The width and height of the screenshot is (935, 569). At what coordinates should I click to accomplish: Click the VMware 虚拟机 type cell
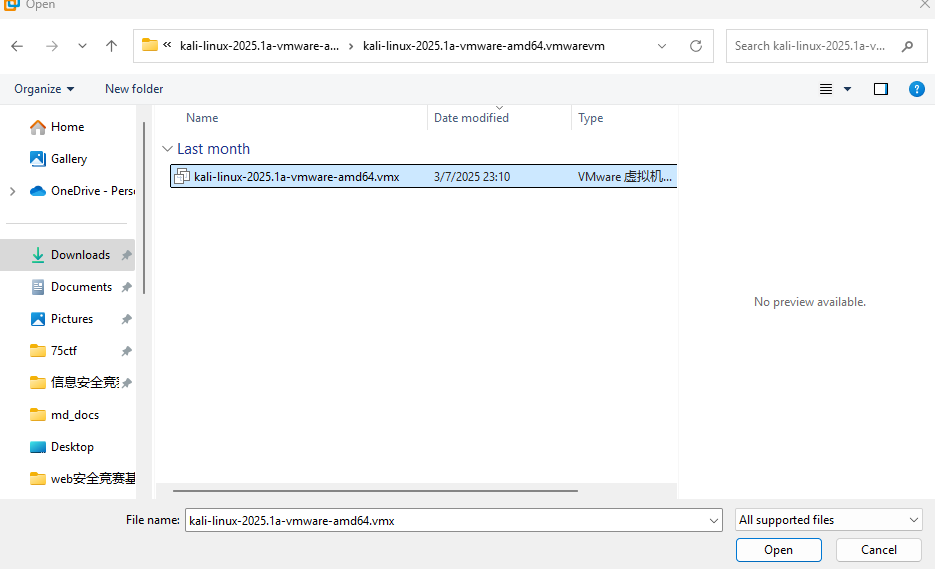tap(624, 177)
